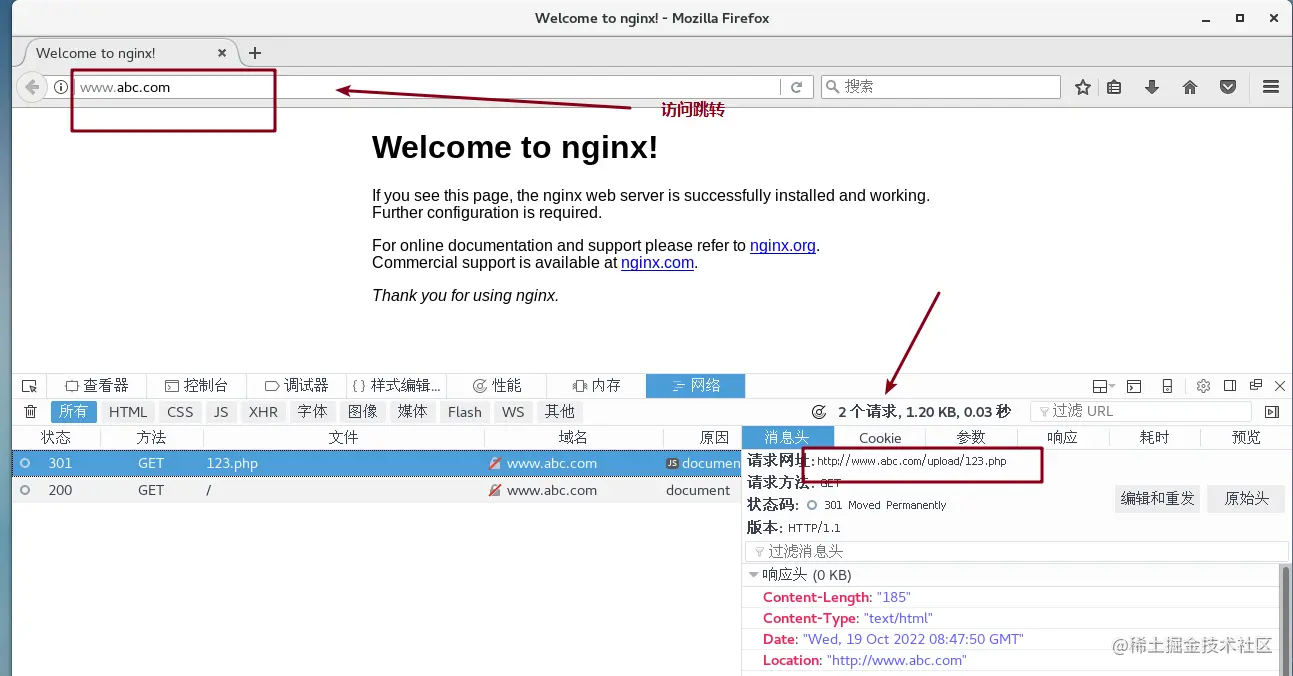Follow the nginx.org link
Screen dimensions: 1293x676
(783, 246)
